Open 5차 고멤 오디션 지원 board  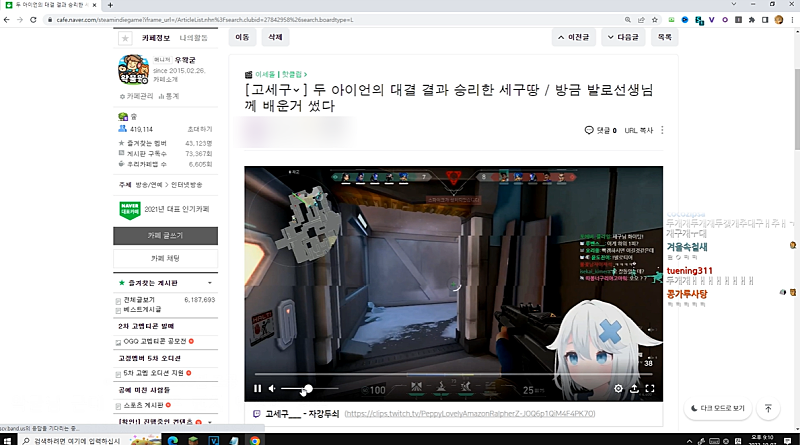tap(153, 373)
